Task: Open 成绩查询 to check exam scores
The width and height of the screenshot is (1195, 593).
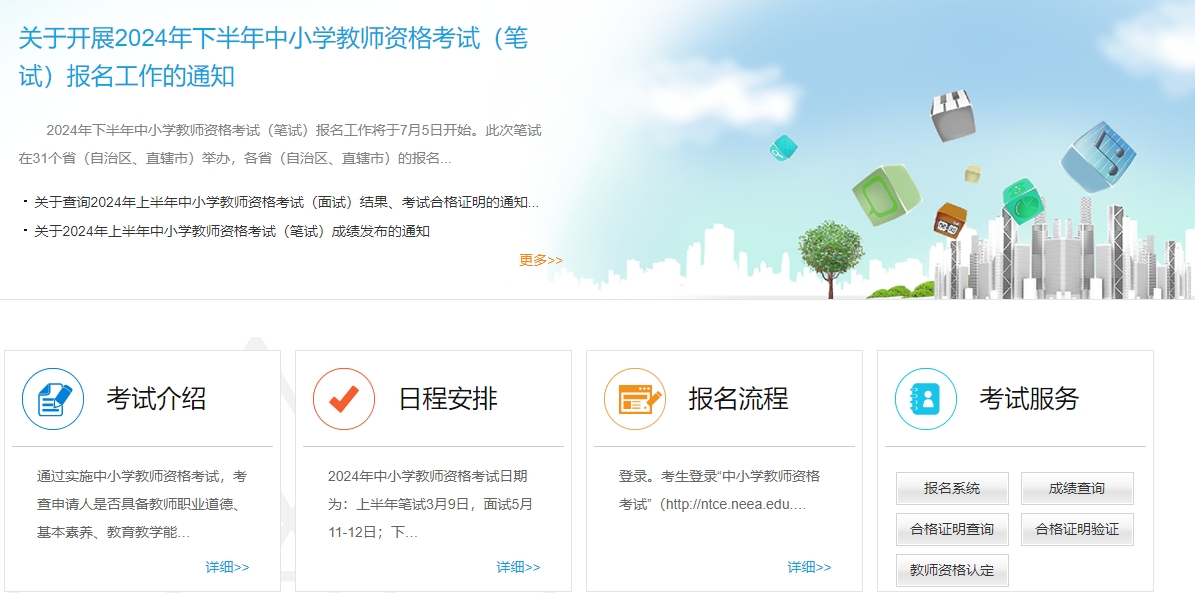Action: 1077,488
